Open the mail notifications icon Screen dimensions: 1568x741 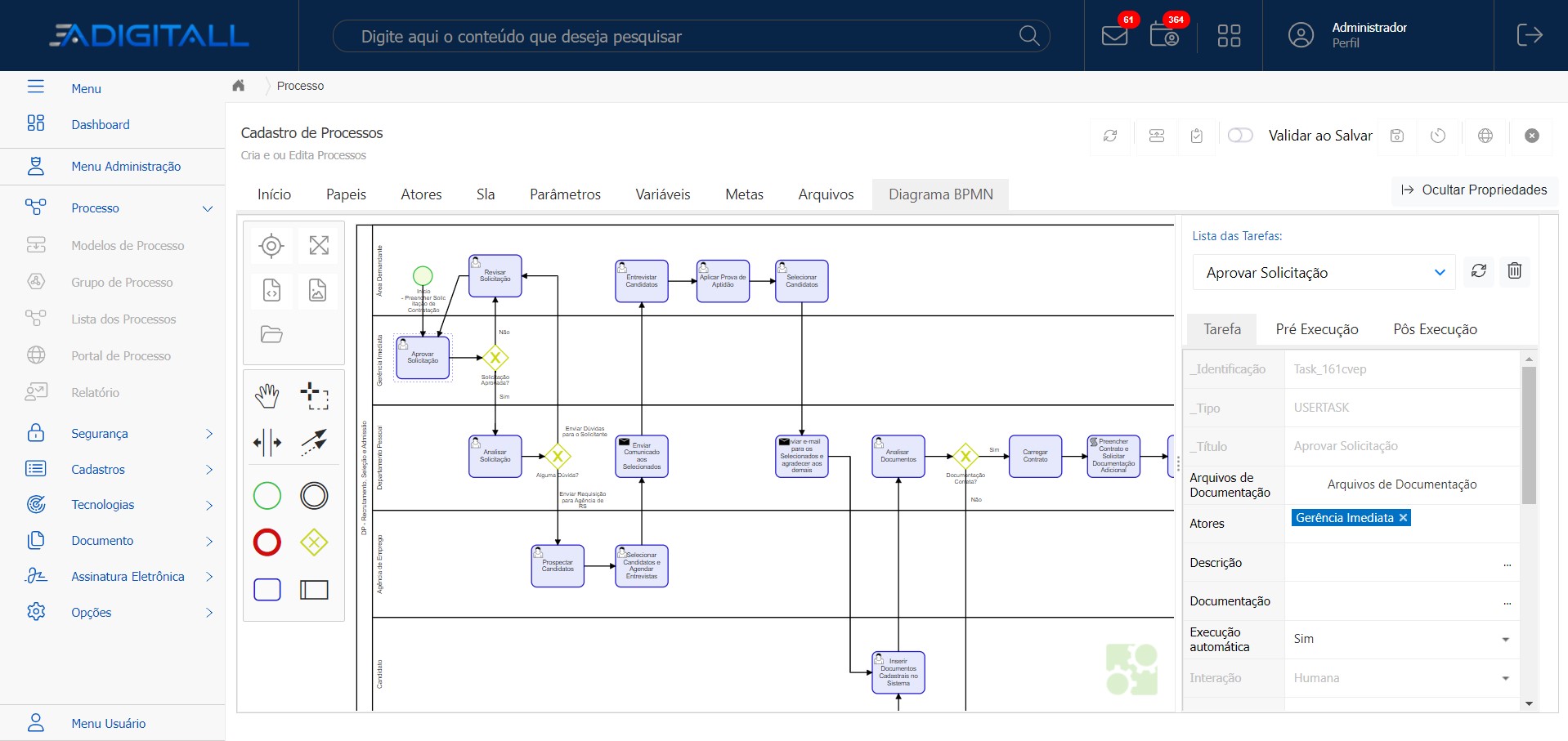[1114, 35]
